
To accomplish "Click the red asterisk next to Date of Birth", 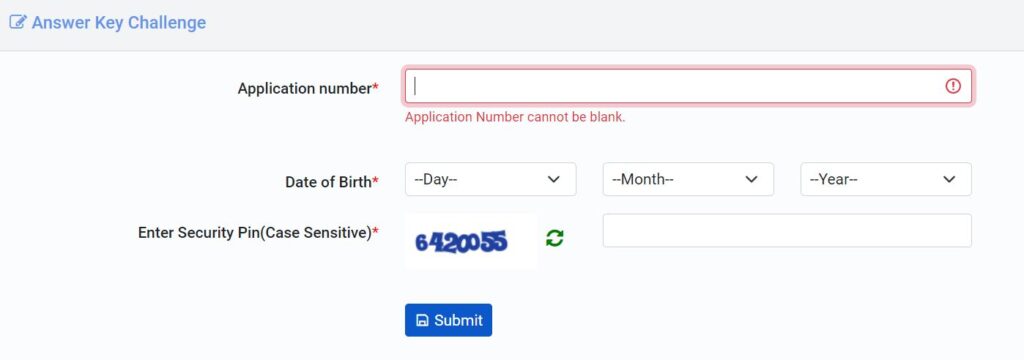I will 376,181.
